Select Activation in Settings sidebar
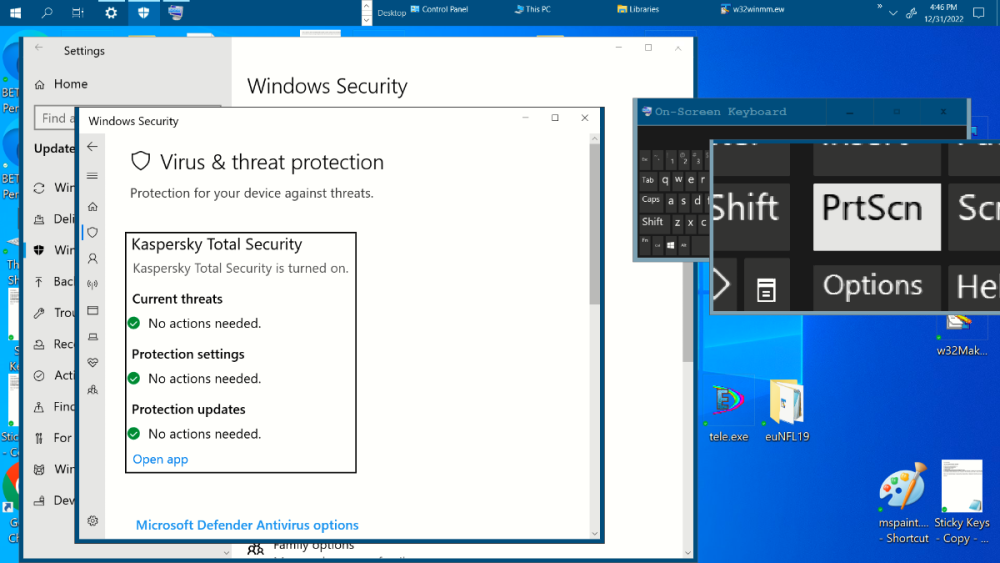The height and width of the screenshot is (563, 1000). [x=53, y=375]
